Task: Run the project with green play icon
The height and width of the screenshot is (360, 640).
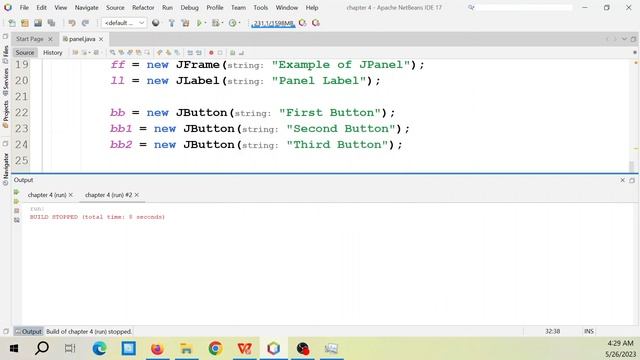Action: 199,23
